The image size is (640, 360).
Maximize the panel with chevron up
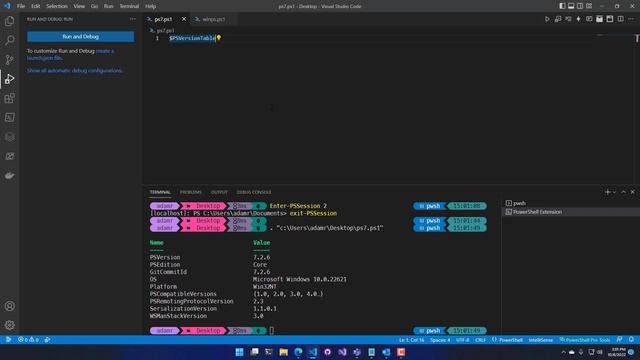click(623, 192)
